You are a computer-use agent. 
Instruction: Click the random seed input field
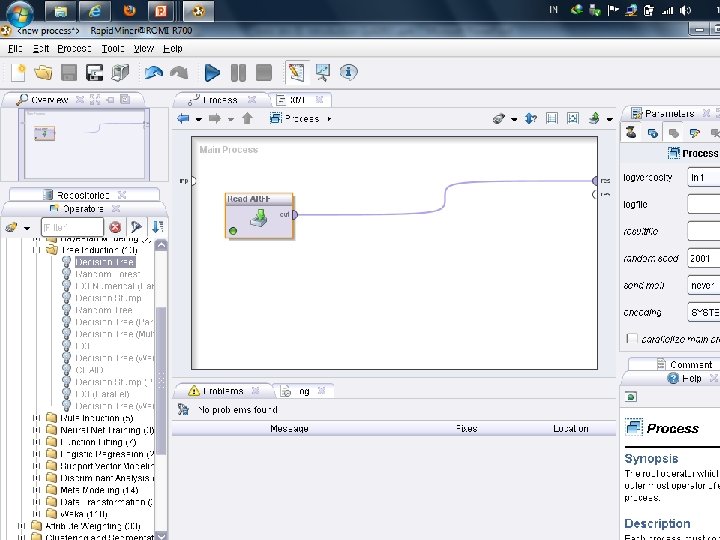tap(703, 258)
